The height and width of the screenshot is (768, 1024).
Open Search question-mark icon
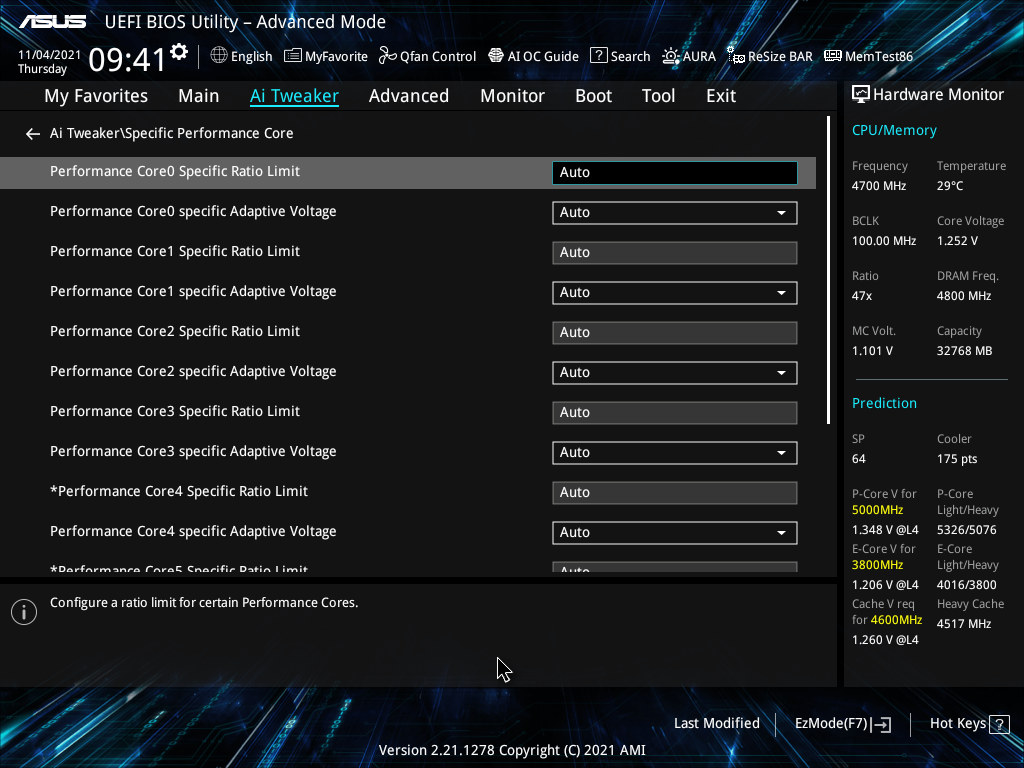click(598, 56)
